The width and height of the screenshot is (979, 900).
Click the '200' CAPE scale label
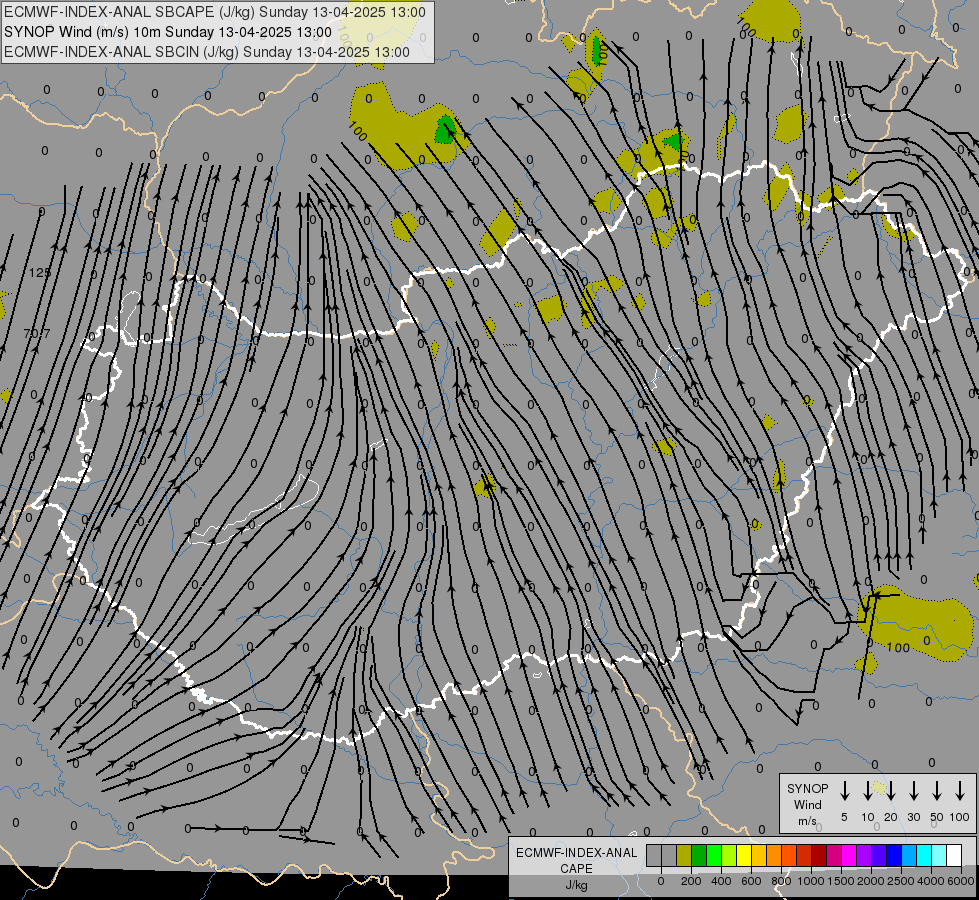pyautogui.click(x=691, y=881)
